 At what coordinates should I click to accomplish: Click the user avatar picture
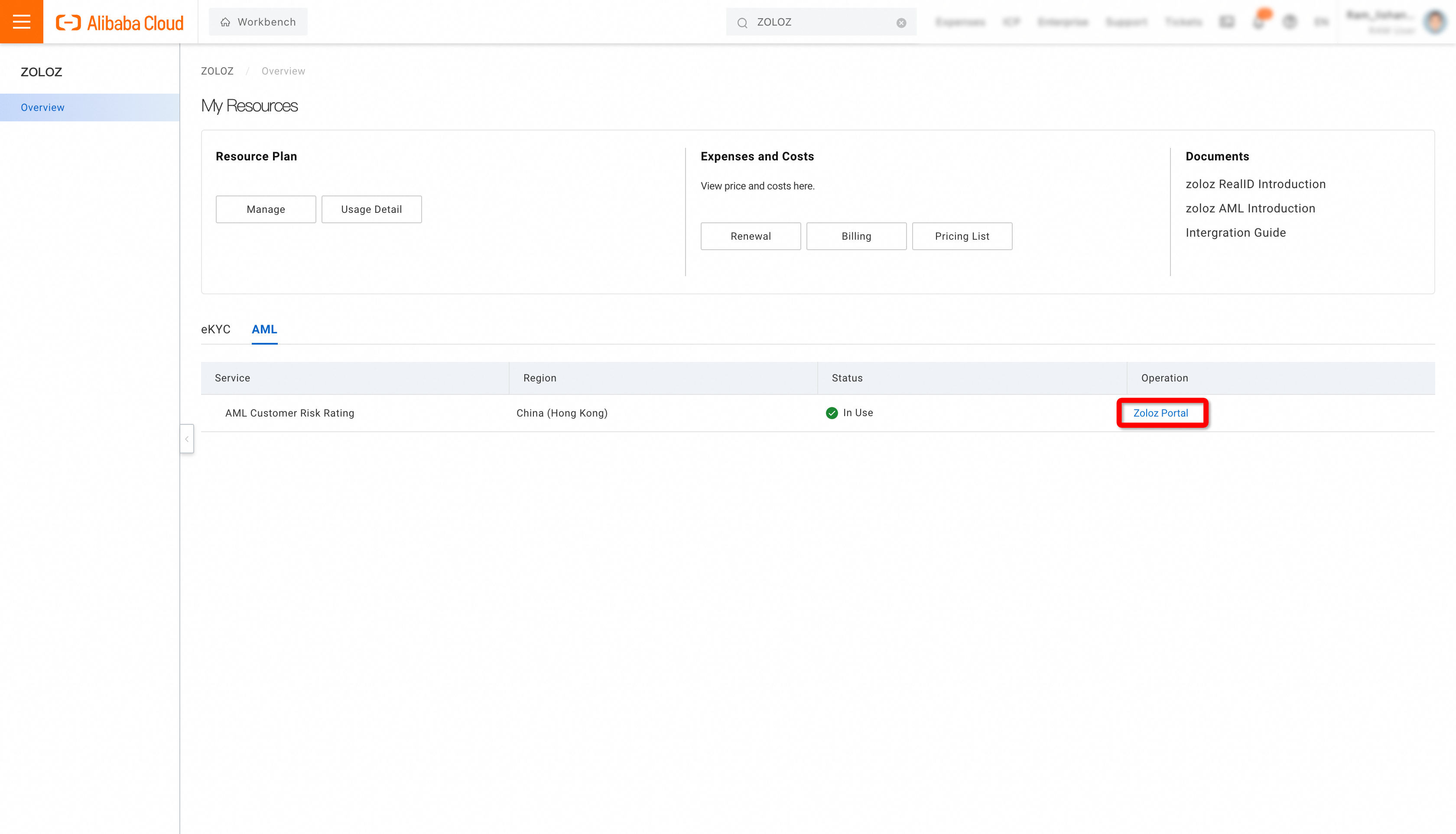click(x=1434, y=23)
